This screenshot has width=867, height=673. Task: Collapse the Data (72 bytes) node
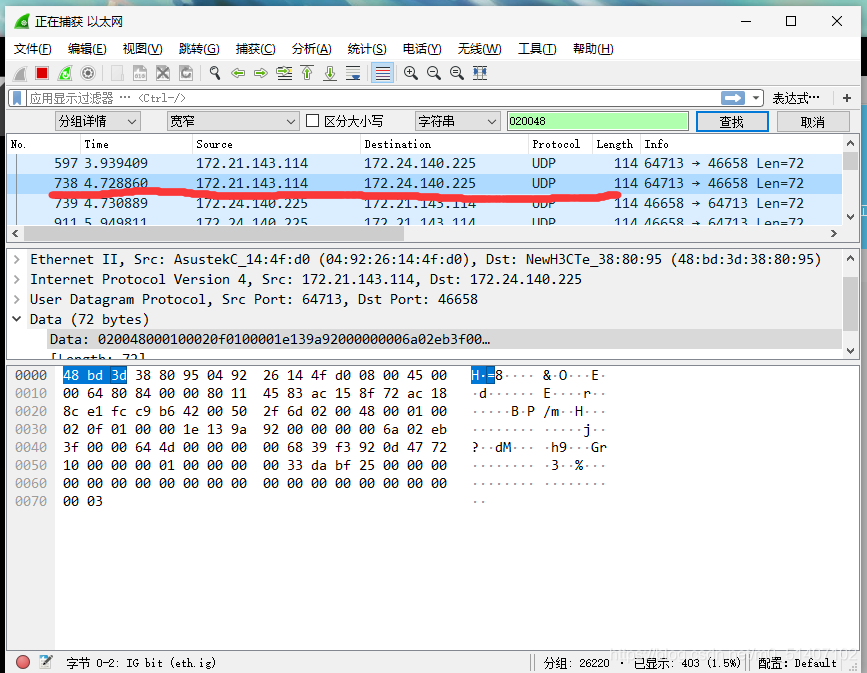[17, 319]
